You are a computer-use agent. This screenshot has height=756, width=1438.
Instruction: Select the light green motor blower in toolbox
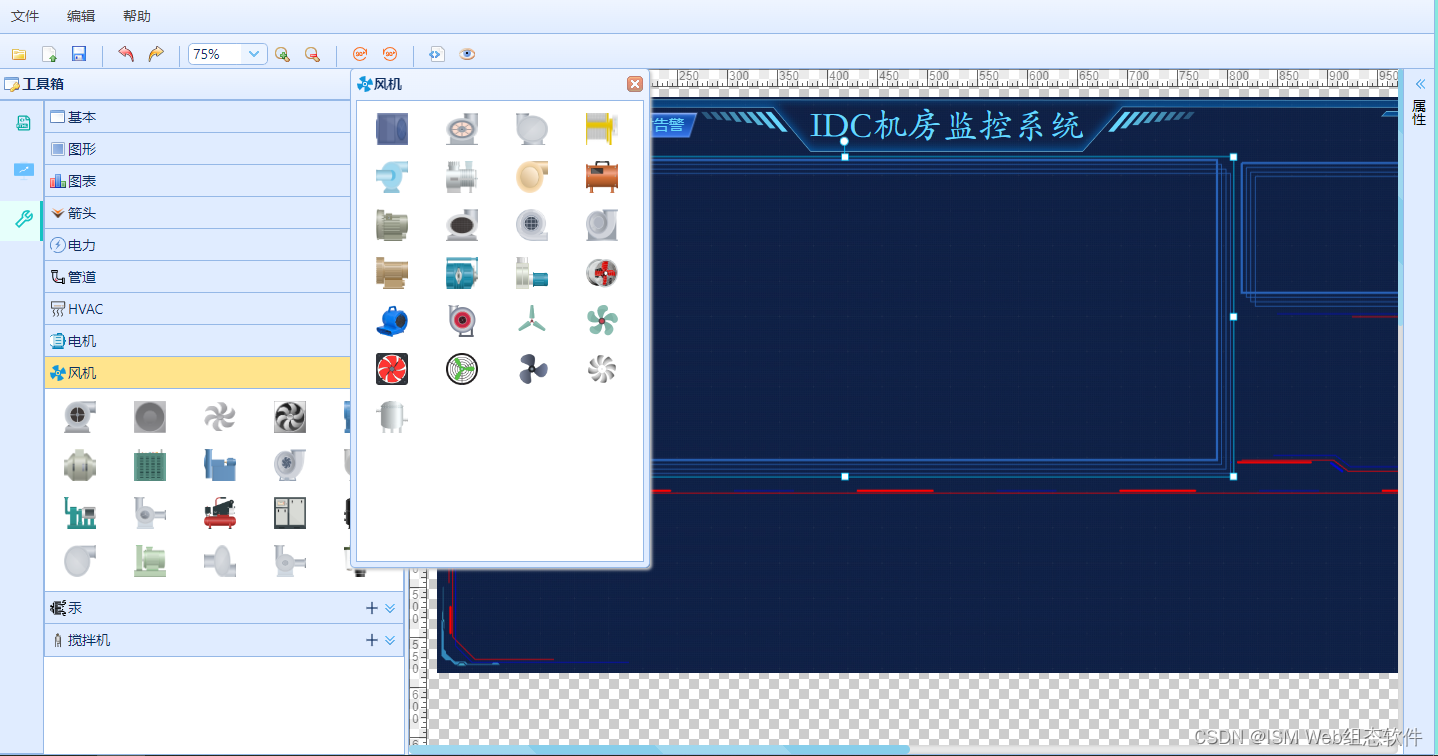tap(150, 561)
